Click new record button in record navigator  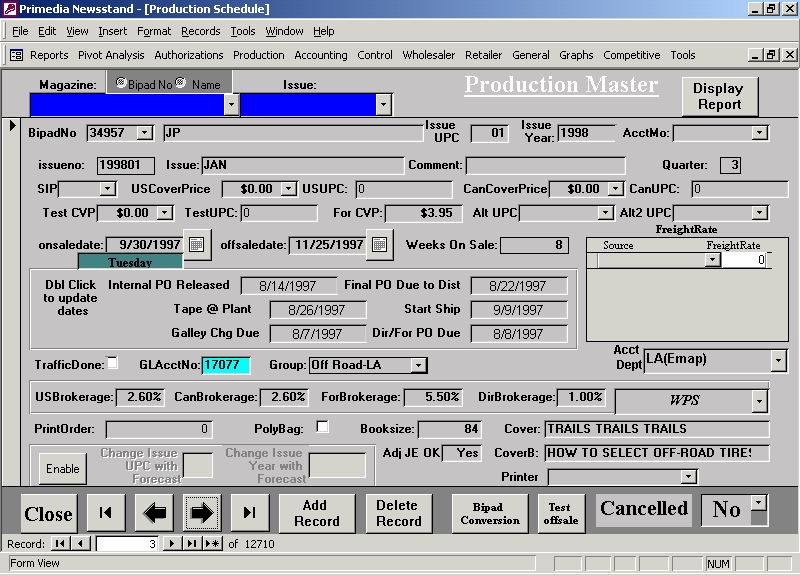tap(212, 543)
